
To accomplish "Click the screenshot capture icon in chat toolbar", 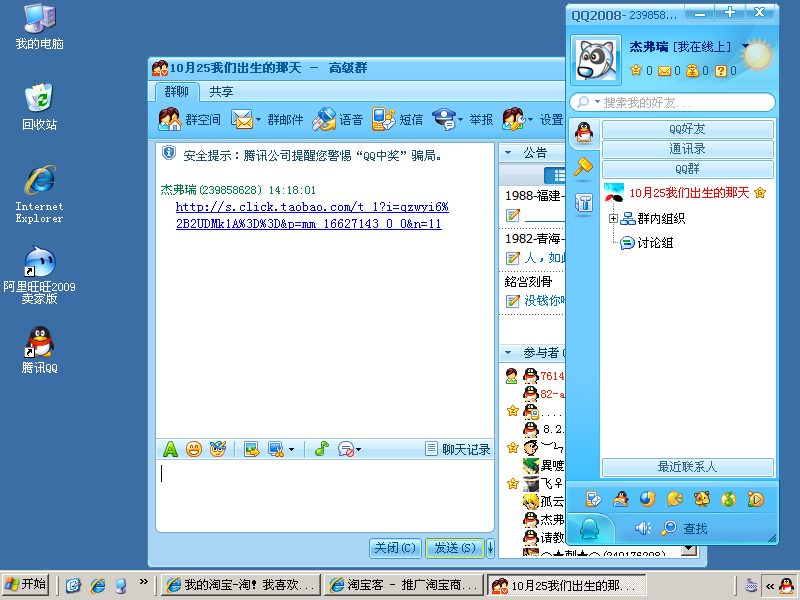I will pos(276,449).
